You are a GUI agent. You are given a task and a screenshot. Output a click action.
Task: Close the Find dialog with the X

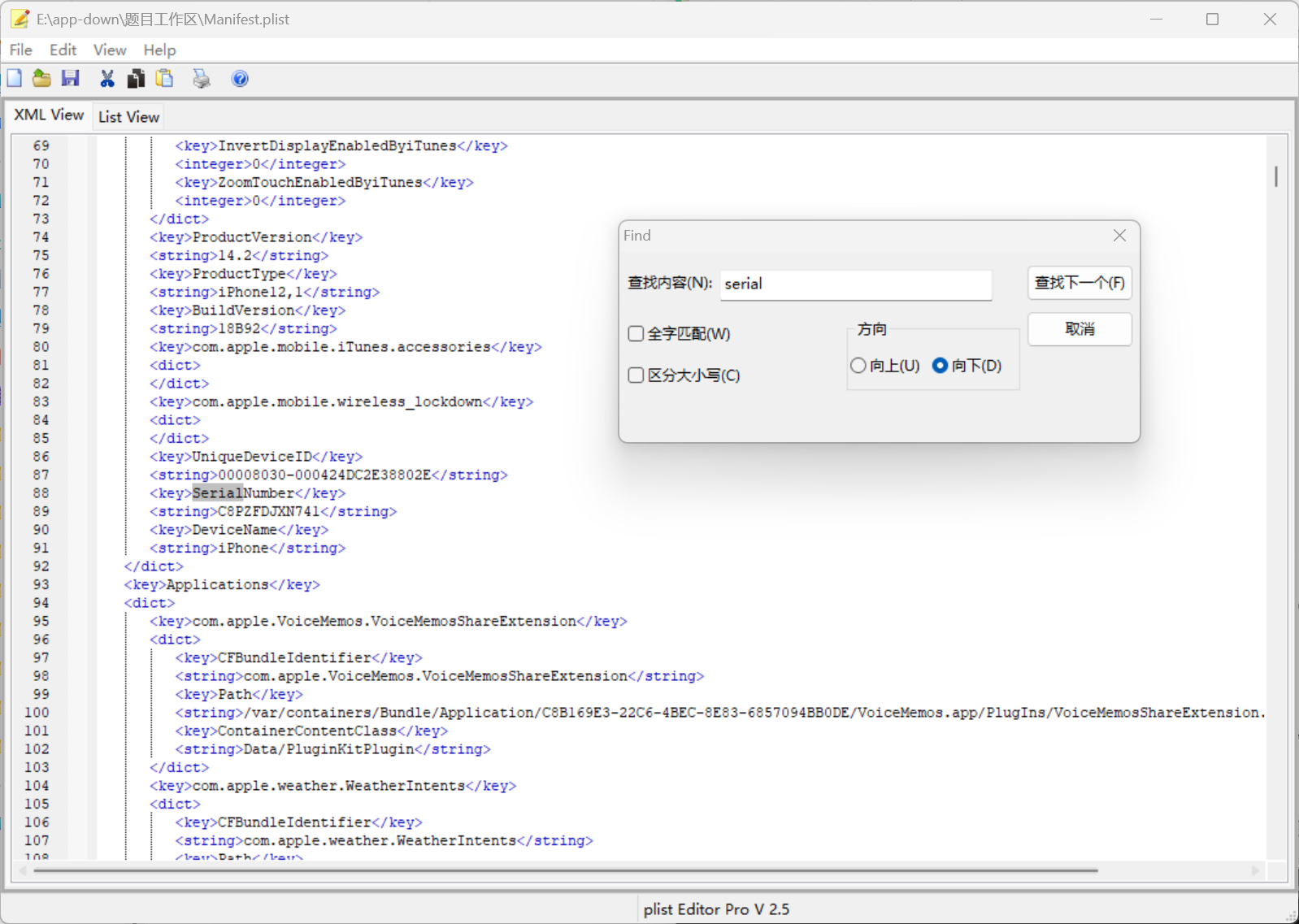point(1119,236)
